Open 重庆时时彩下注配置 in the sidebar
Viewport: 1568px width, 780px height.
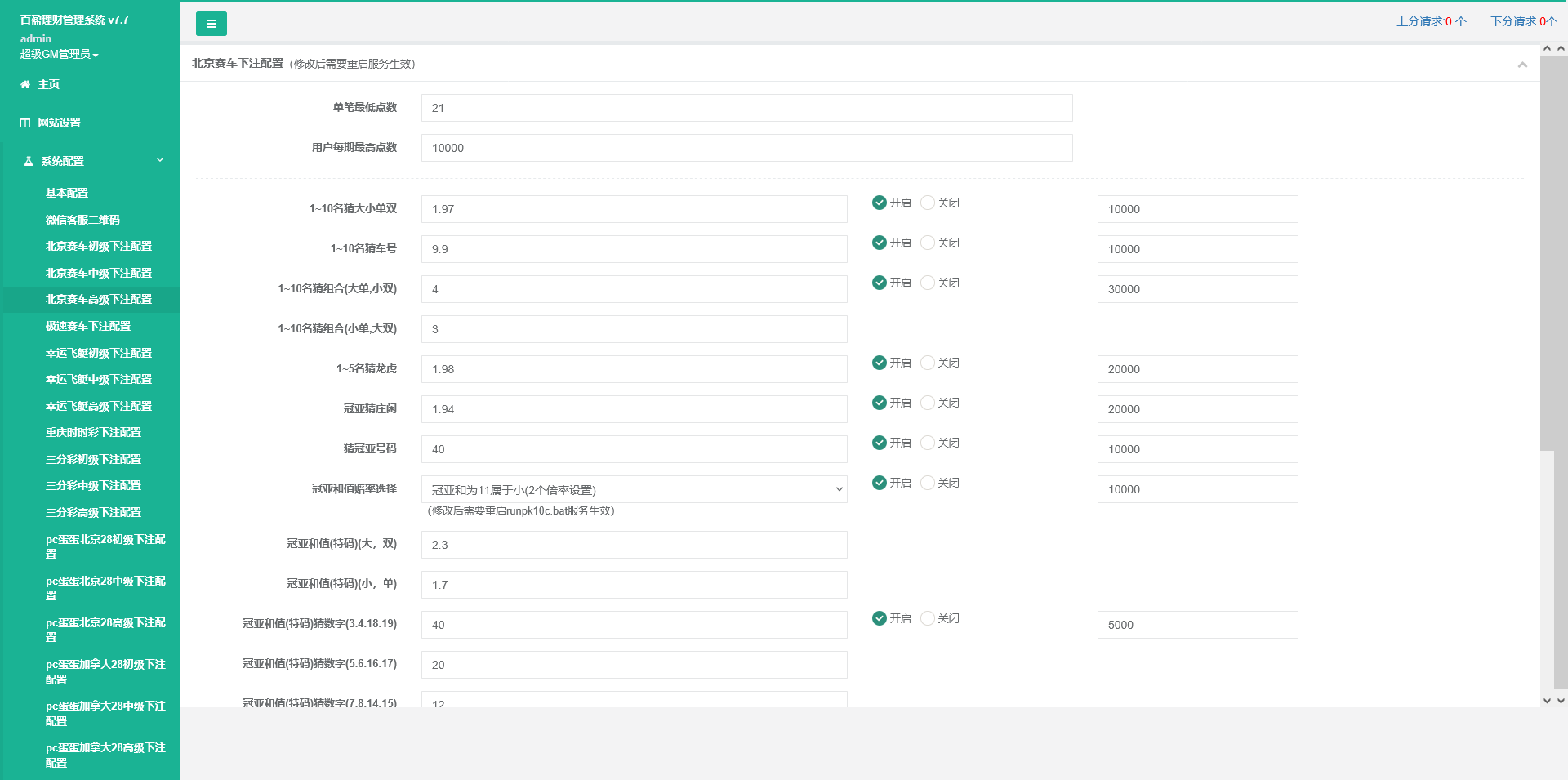93,432
